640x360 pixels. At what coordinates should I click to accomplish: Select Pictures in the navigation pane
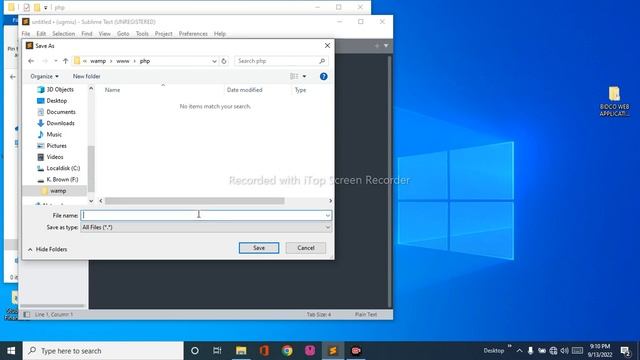[52, 146]
